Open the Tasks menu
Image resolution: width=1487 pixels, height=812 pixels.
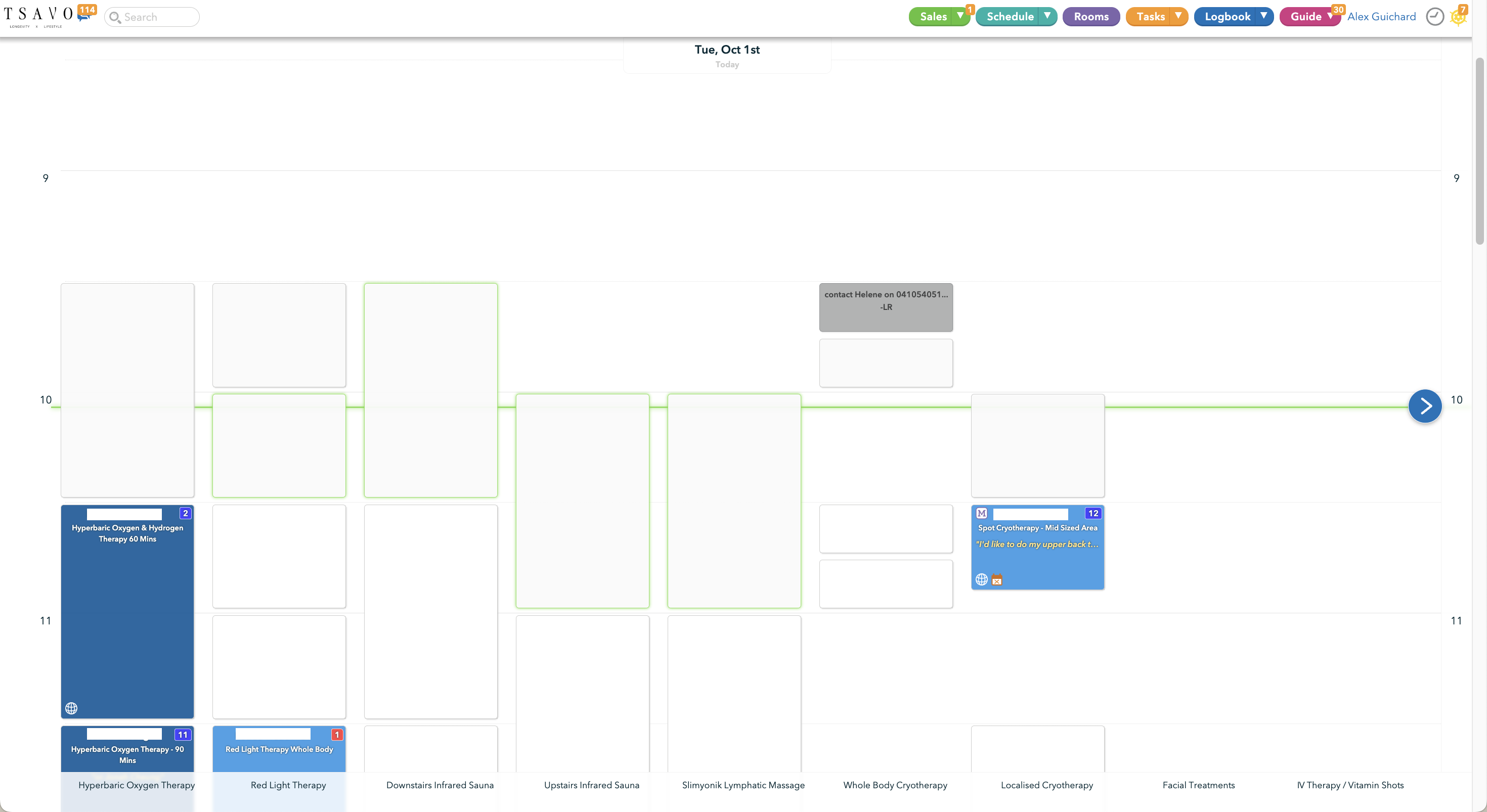[1150, 17]
